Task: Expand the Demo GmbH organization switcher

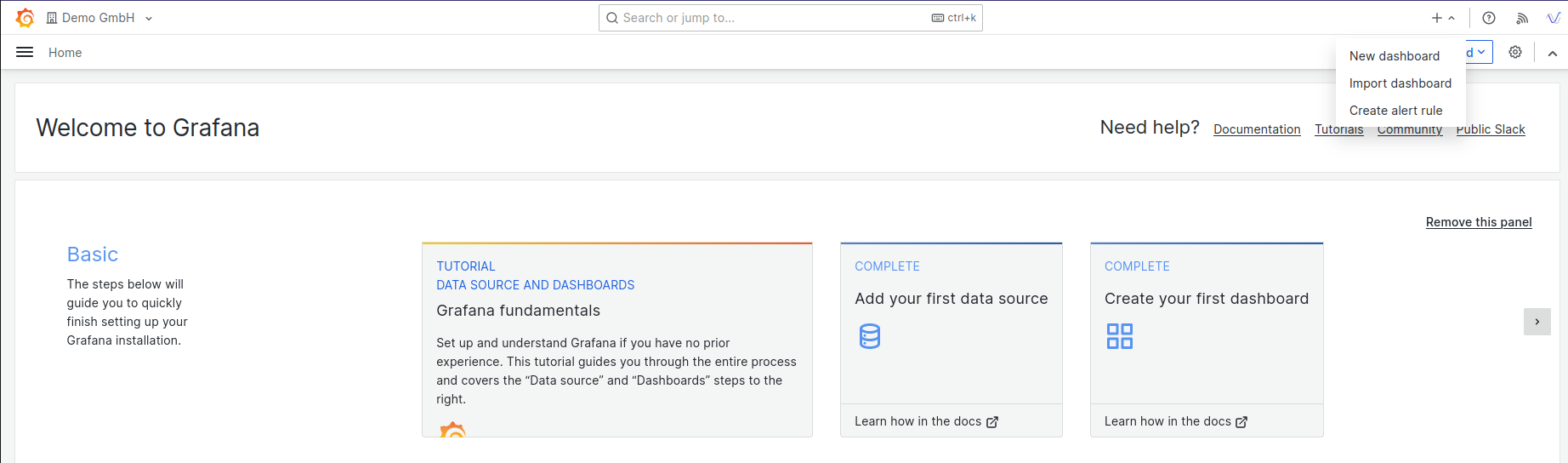Action: coord(99,18)
